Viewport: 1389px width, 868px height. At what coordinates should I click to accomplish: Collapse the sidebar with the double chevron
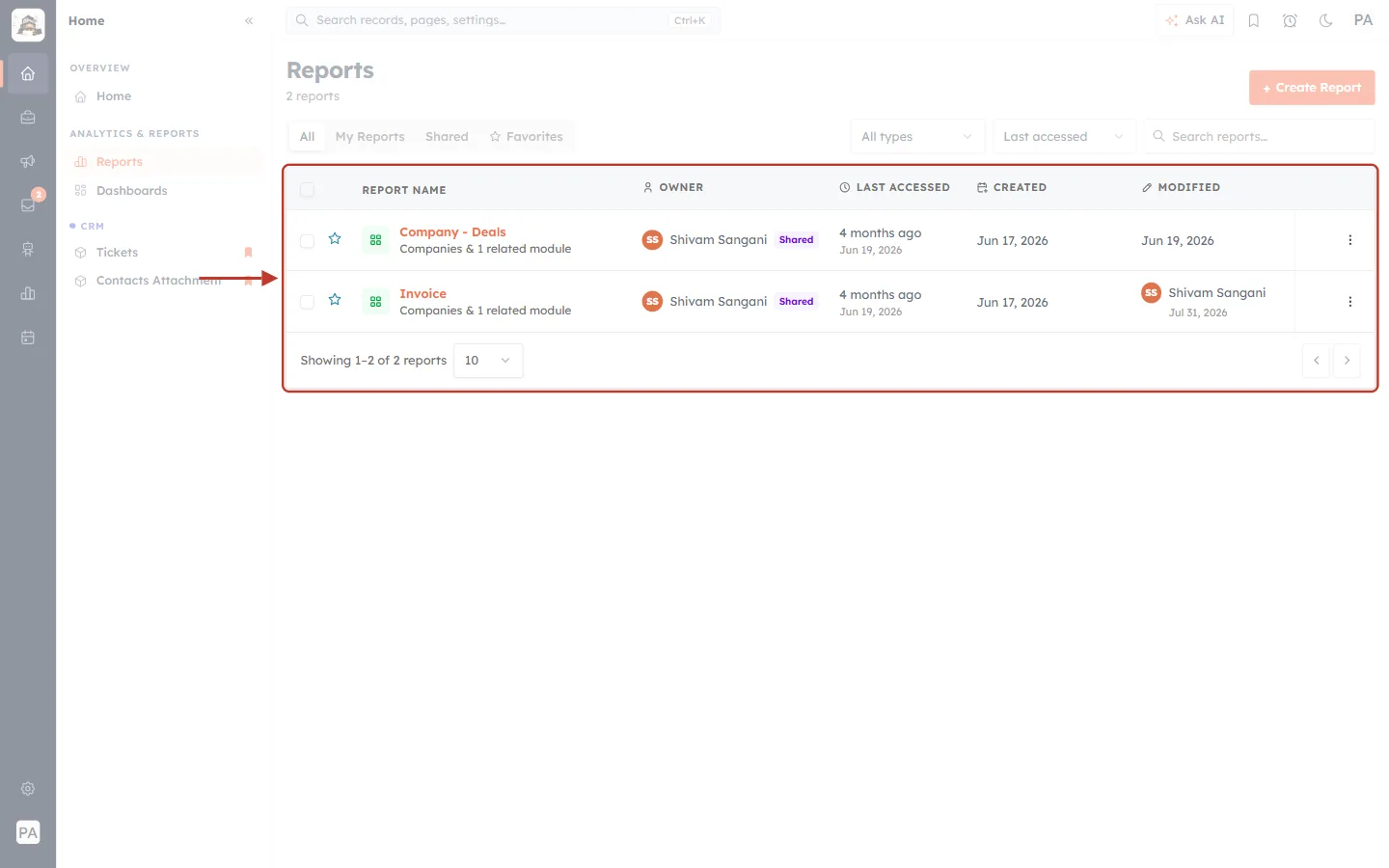249,20
